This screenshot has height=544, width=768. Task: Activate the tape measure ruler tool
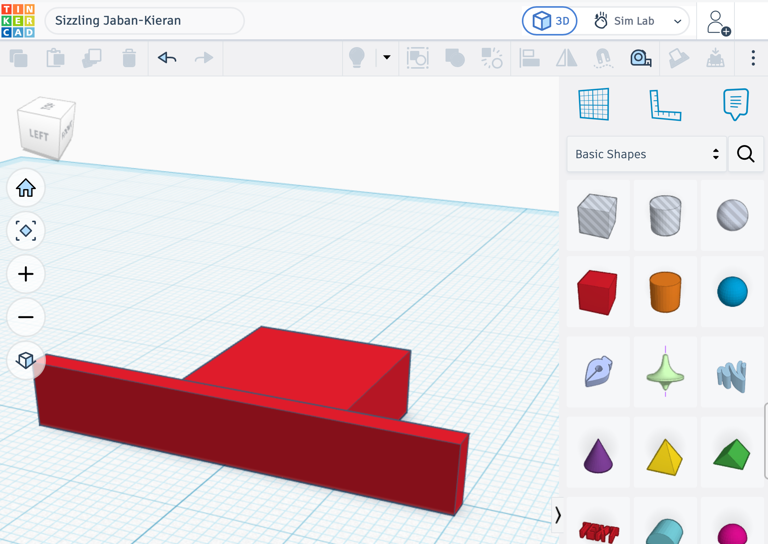641,58
